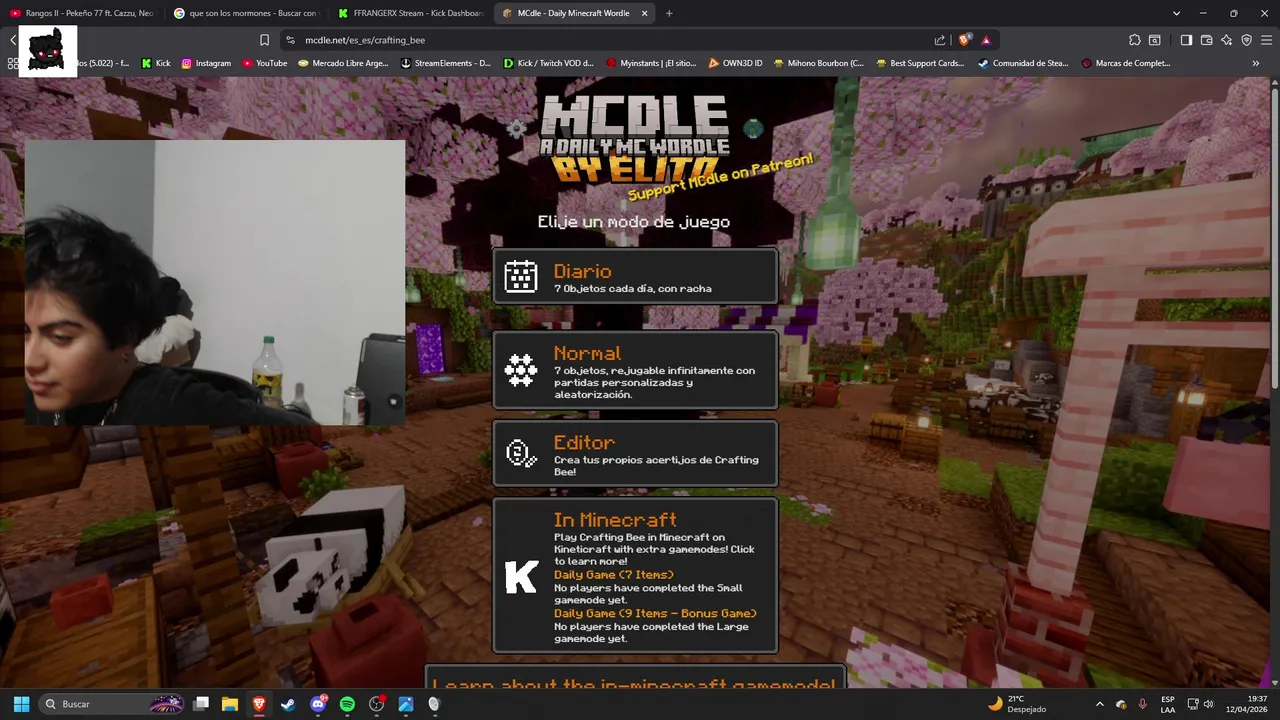Open the Kick bookmark

pos(155,63)
